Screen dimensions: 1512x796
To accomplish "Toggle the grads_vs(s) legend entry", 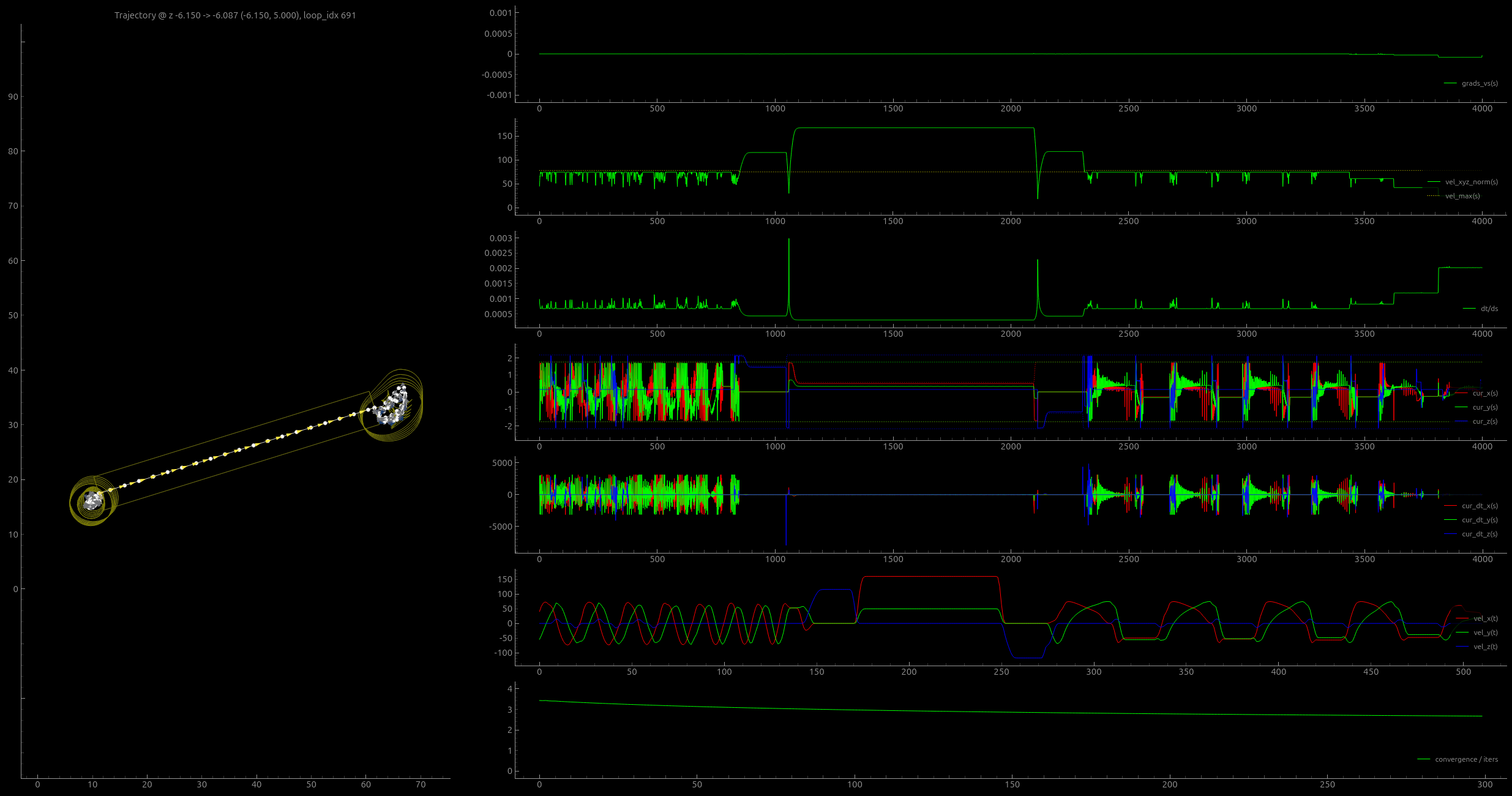I will point(1480,83).
